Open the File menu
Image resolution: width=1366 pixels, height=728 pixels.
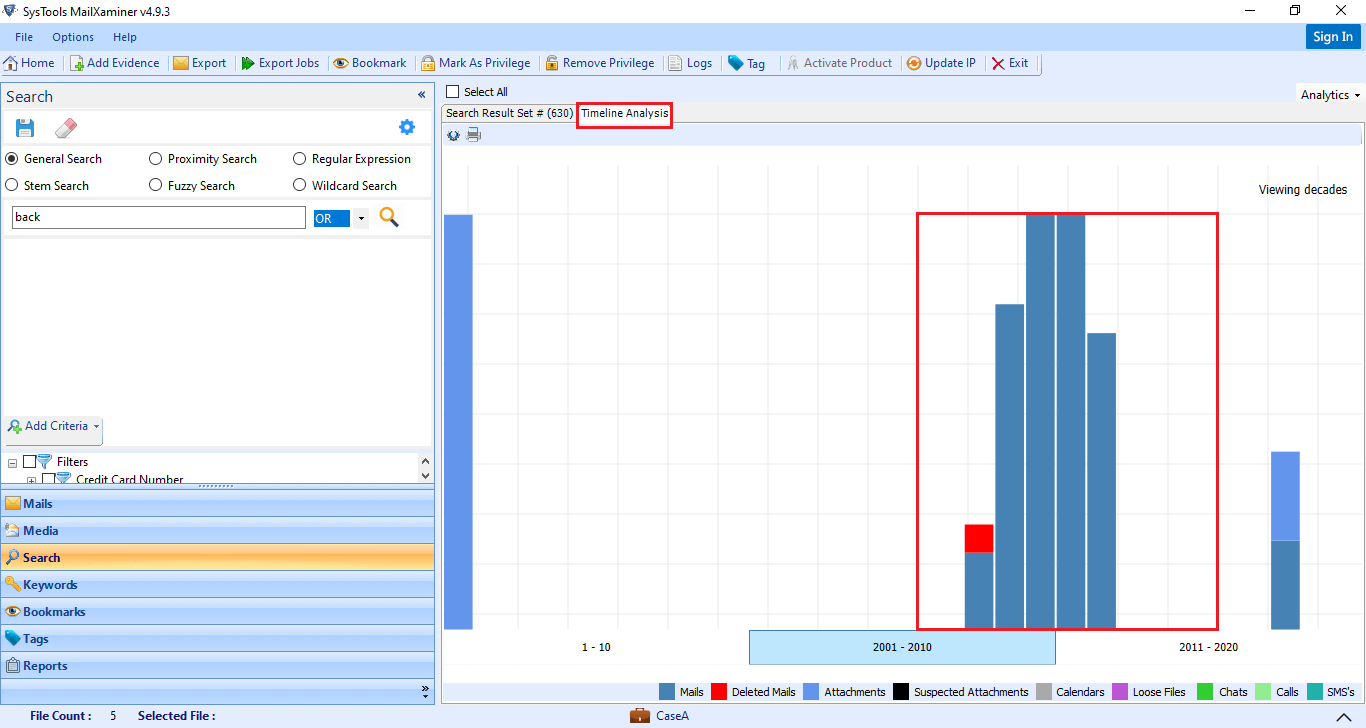(x=24, y=37)
